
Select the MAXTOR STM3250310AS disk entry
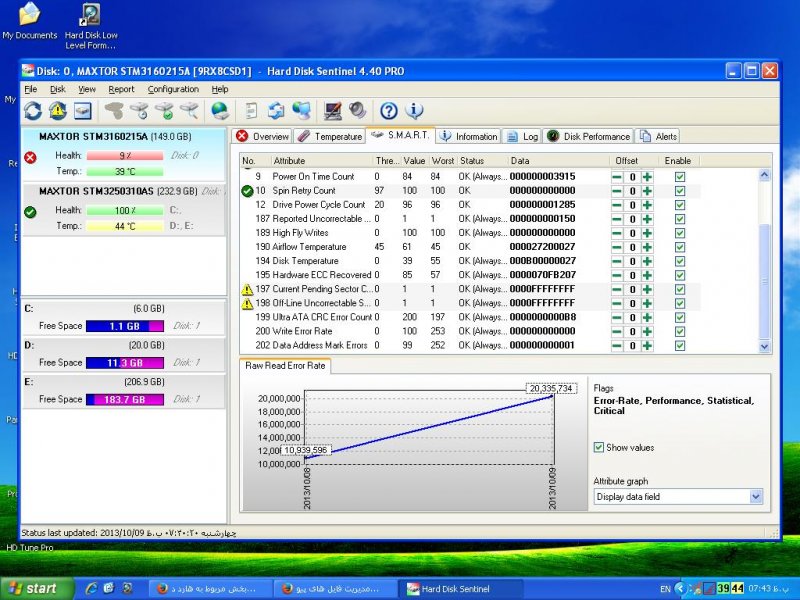pos(124,209)
